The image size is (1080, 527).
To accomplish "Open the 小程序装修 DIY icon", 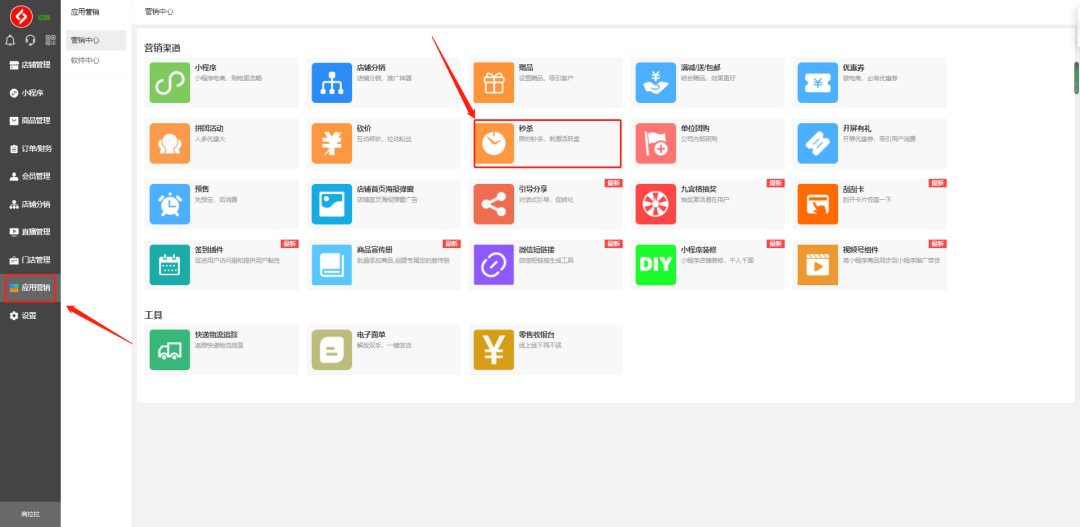I will [656, 265].
